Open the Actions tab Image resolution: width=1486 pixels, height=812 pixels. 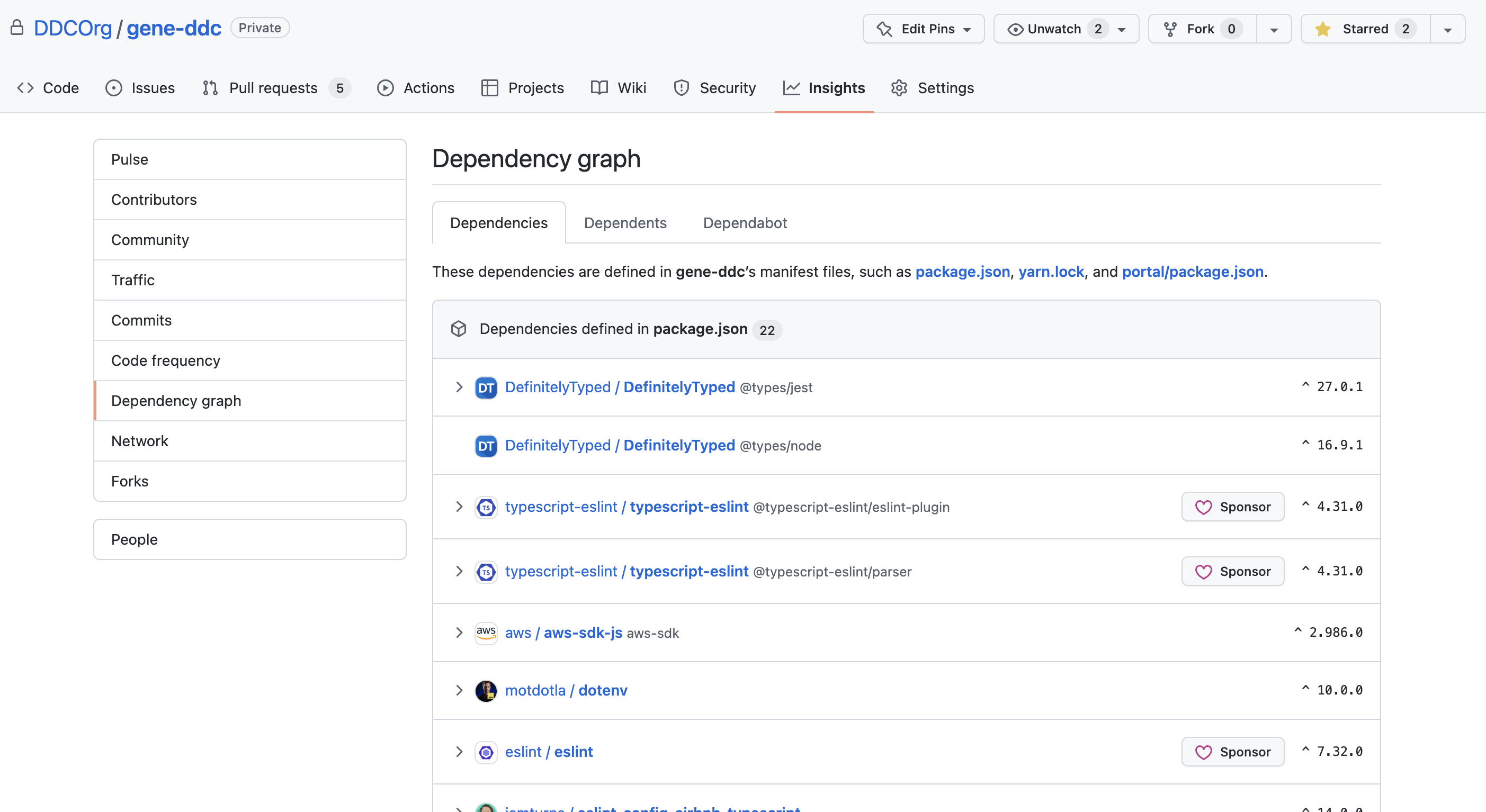coord(416,88)
